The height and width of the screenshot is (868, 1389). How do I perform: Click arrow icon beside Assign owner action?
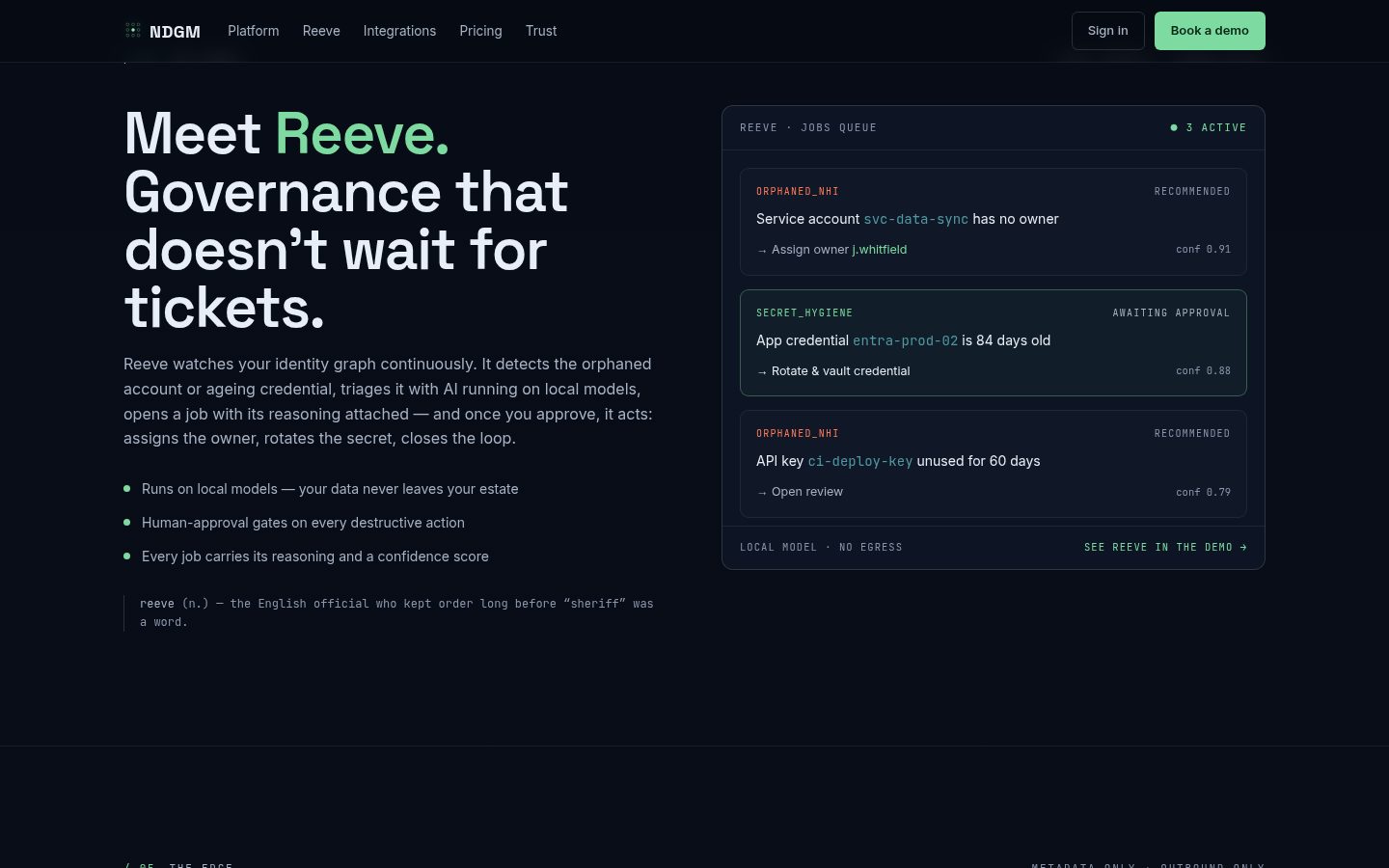tap(762, 251)
